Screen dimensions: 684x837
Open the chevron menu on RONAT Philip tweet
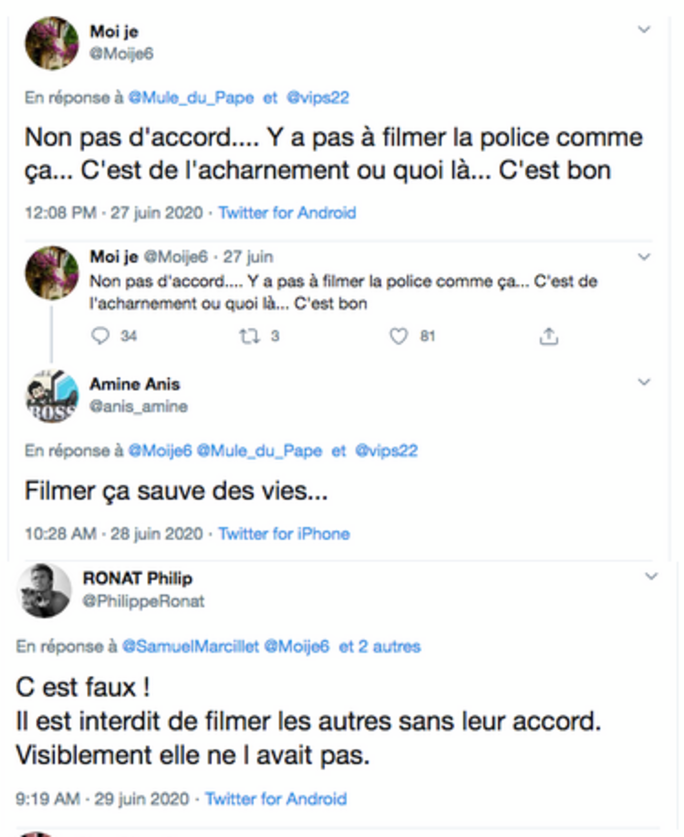coord(652,577)
